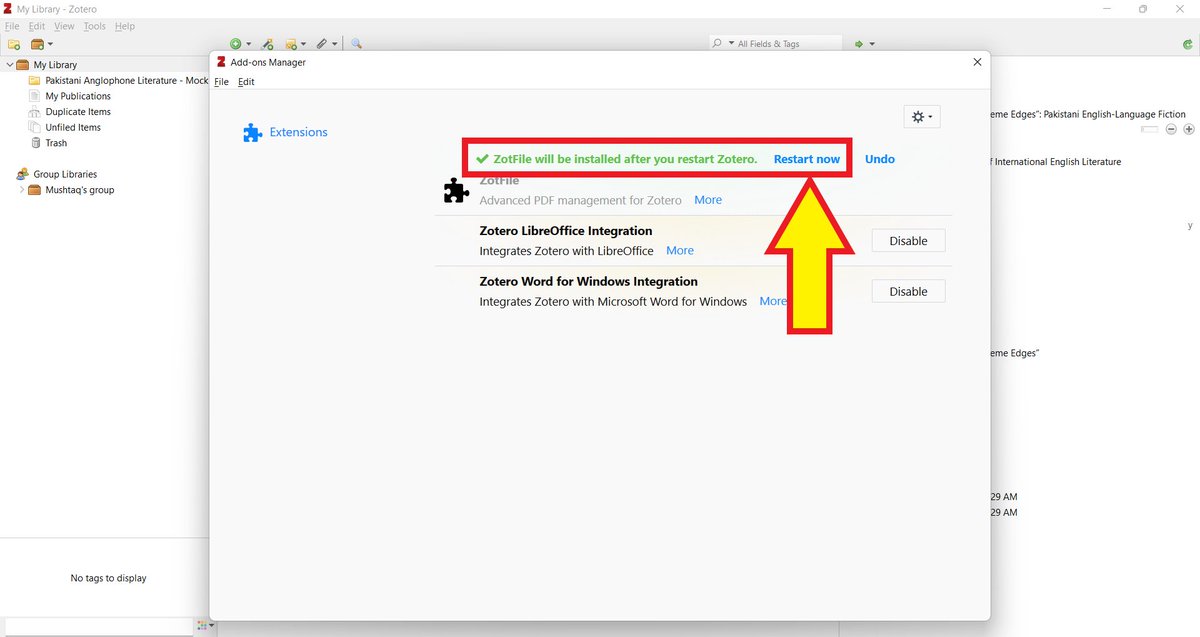Viewport: 1200px width, 637px height.
Task: Click 'Pakistani English-Language Fiction' title text
Action: coord(1117,115)
